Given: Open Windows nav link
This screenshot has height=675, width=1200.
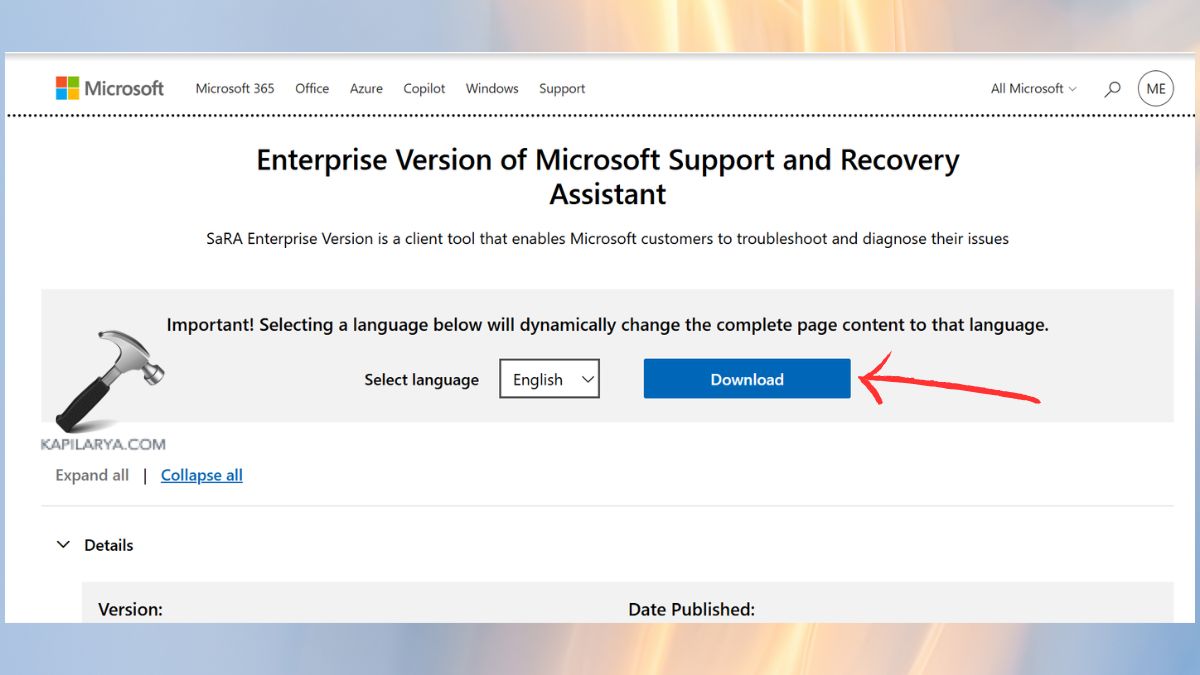Looking at the screenshot, I should pos(492,88).
